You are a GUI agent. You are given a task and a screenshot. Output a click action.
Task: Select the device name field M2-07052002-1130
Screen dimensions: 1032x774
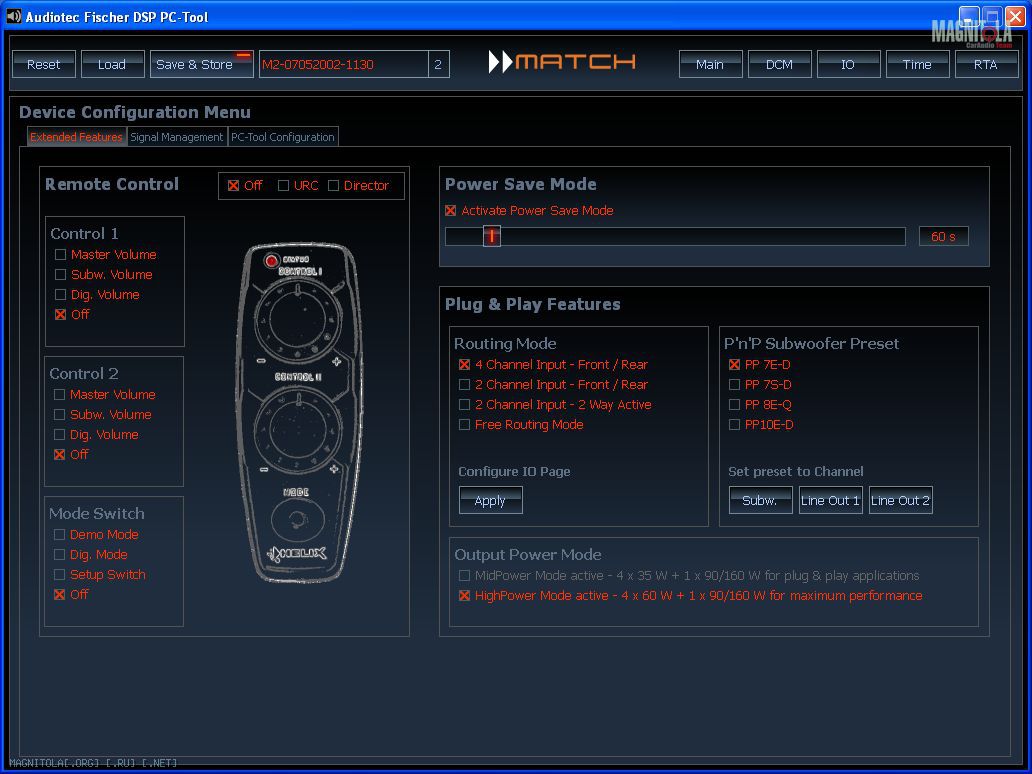[x=344, y=64]
